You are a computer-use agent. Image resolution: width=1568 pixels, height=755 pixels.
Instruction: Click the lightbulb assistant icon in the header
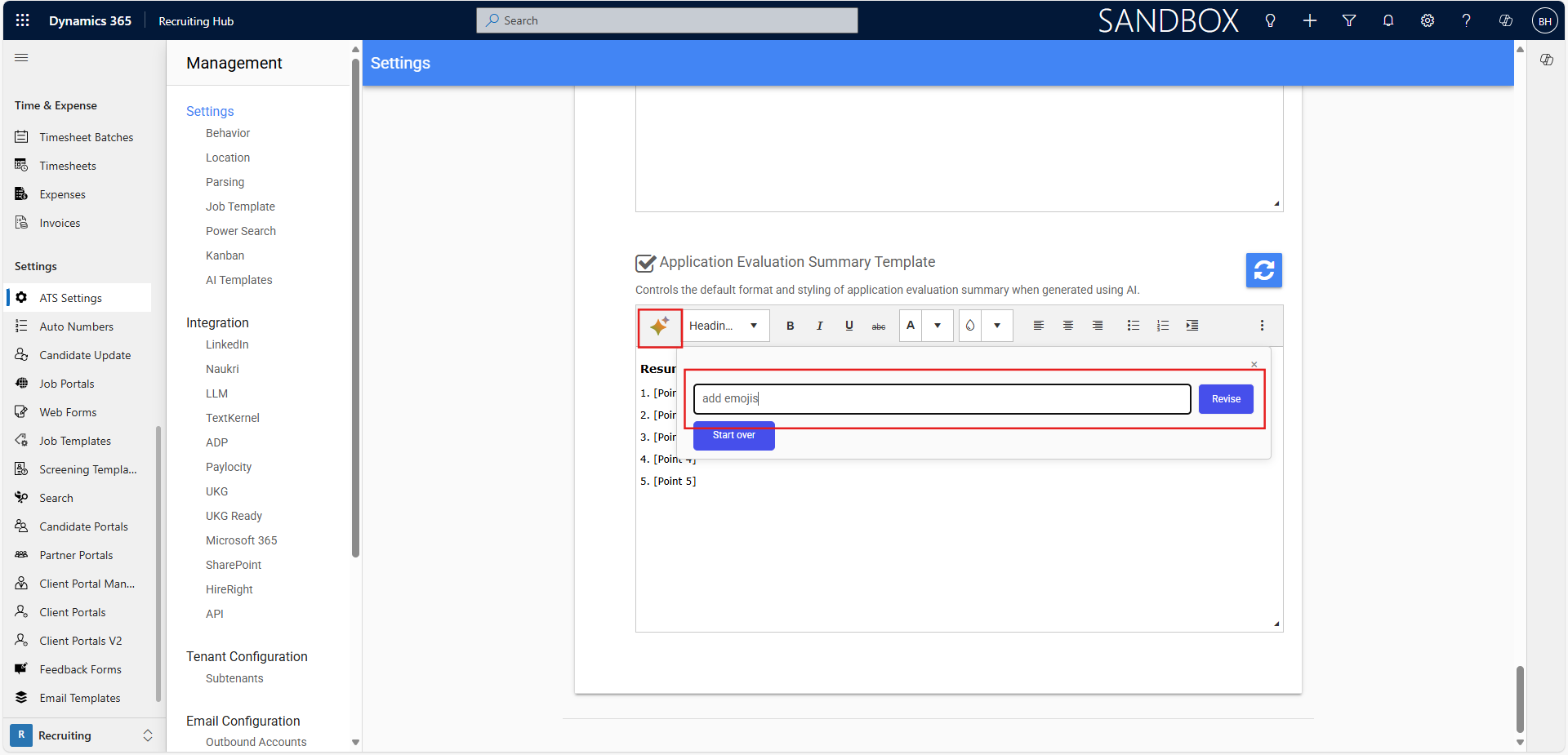point(1270,20)
